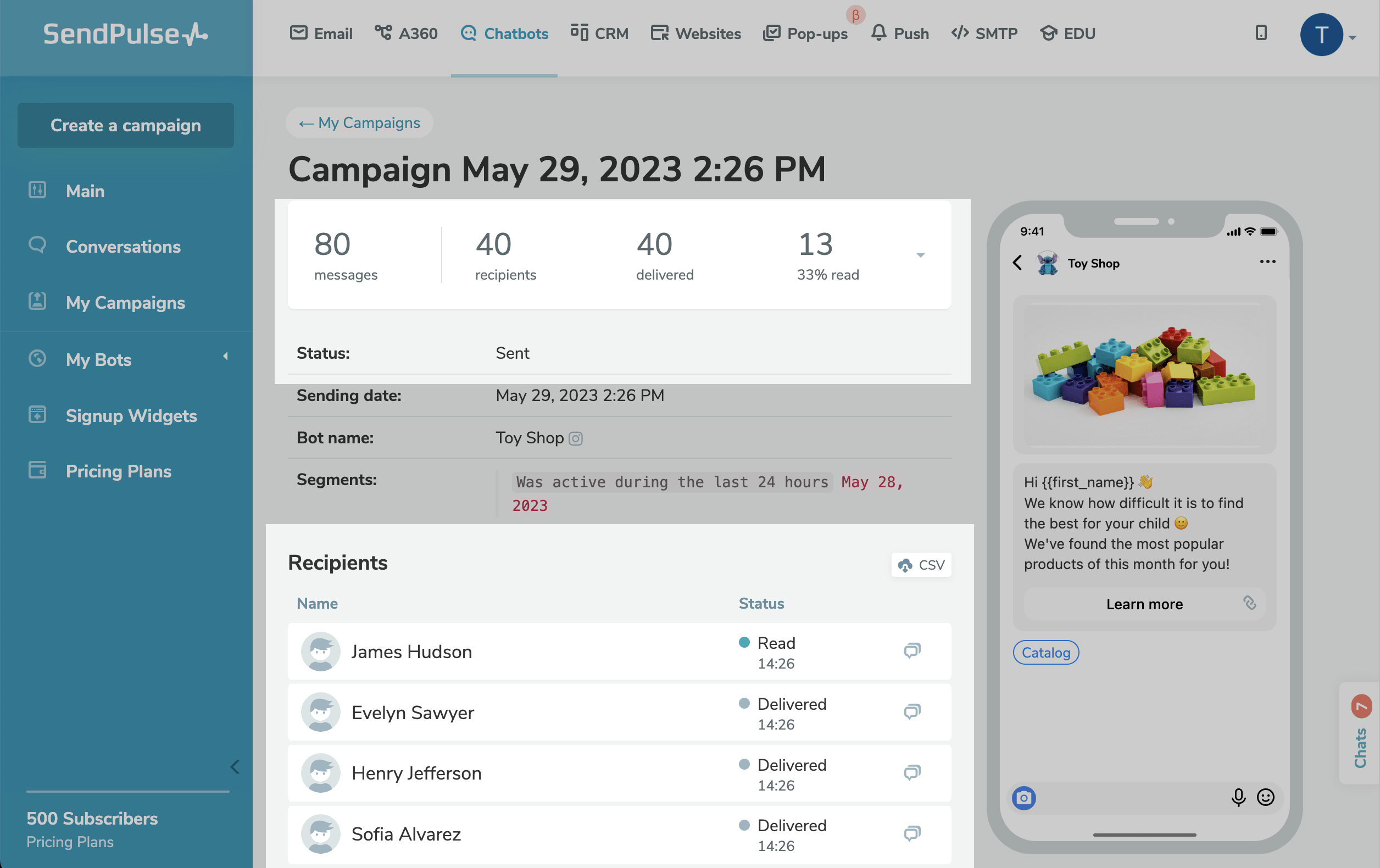The height and width of the screenshot is (868, 1380).
Task: Click three-dots menu in phone preview
Action: pos(1267,262)
